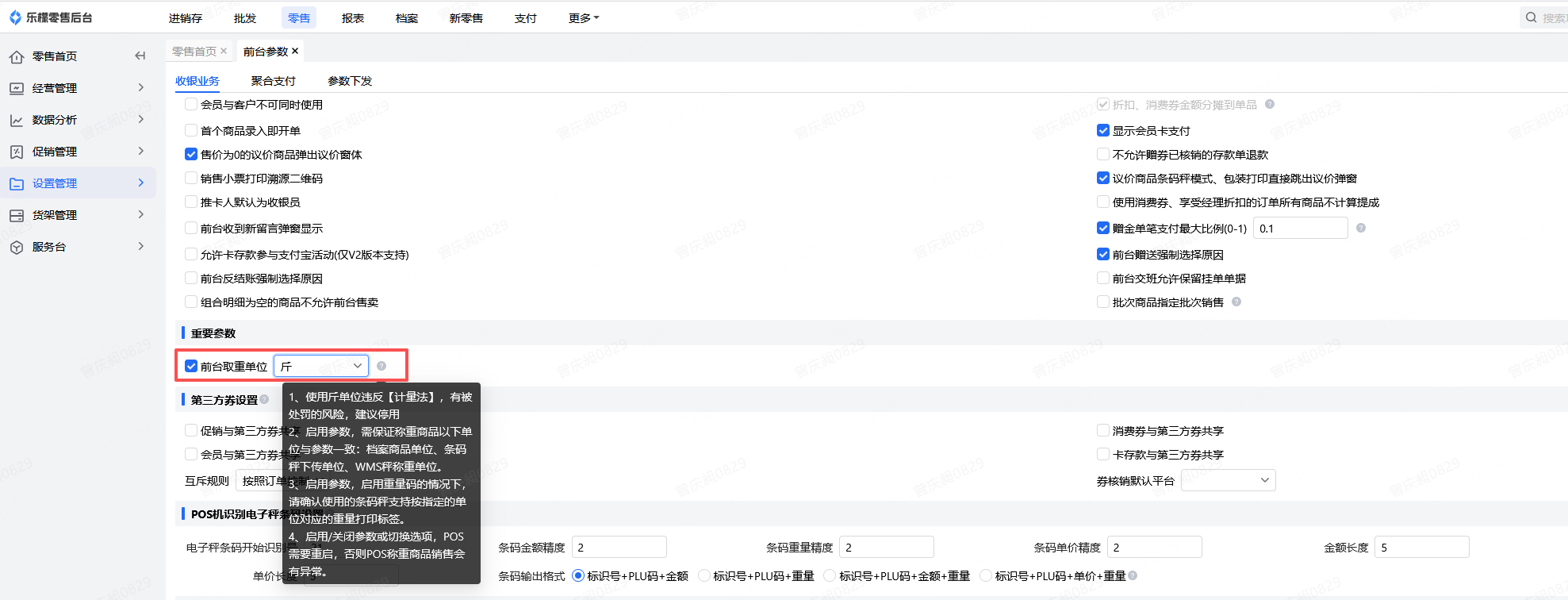Open the 新零售 top menu
Viewport: 1568px width, 600px height.
tap(466, 17)
